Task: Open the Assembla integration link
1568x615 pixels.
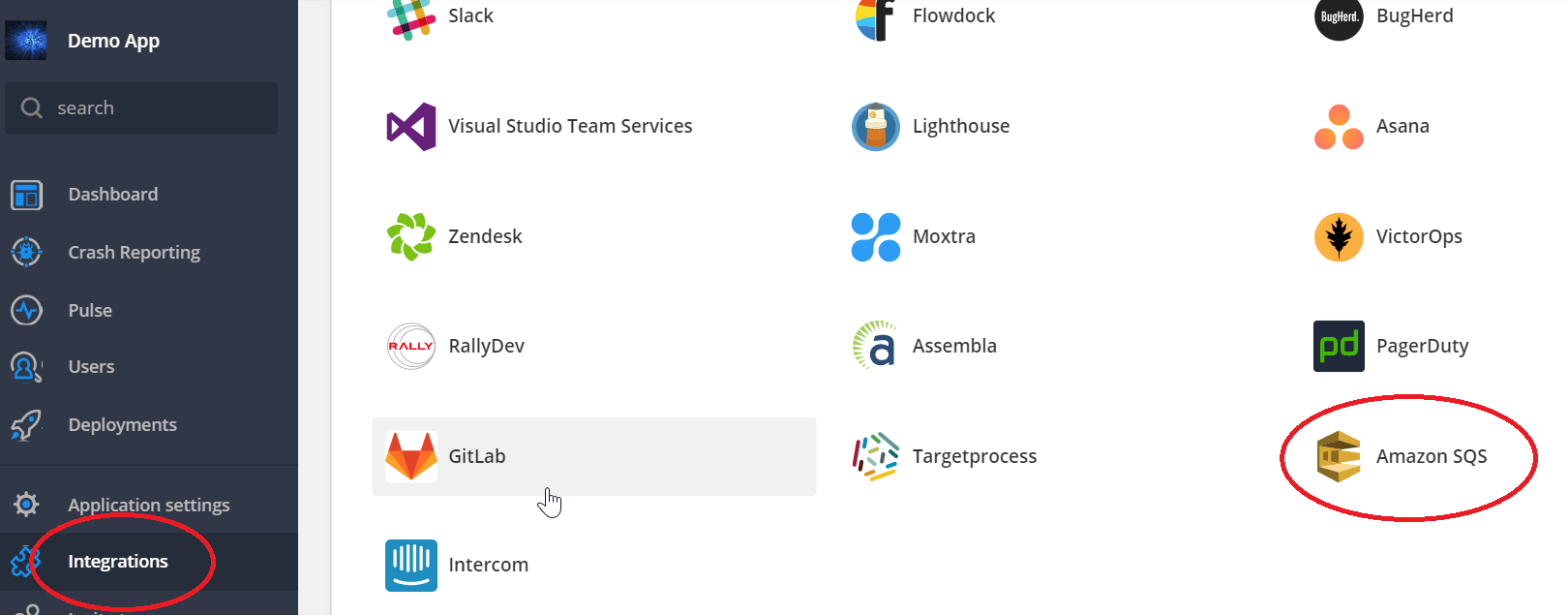Action: tap(876, 345)
